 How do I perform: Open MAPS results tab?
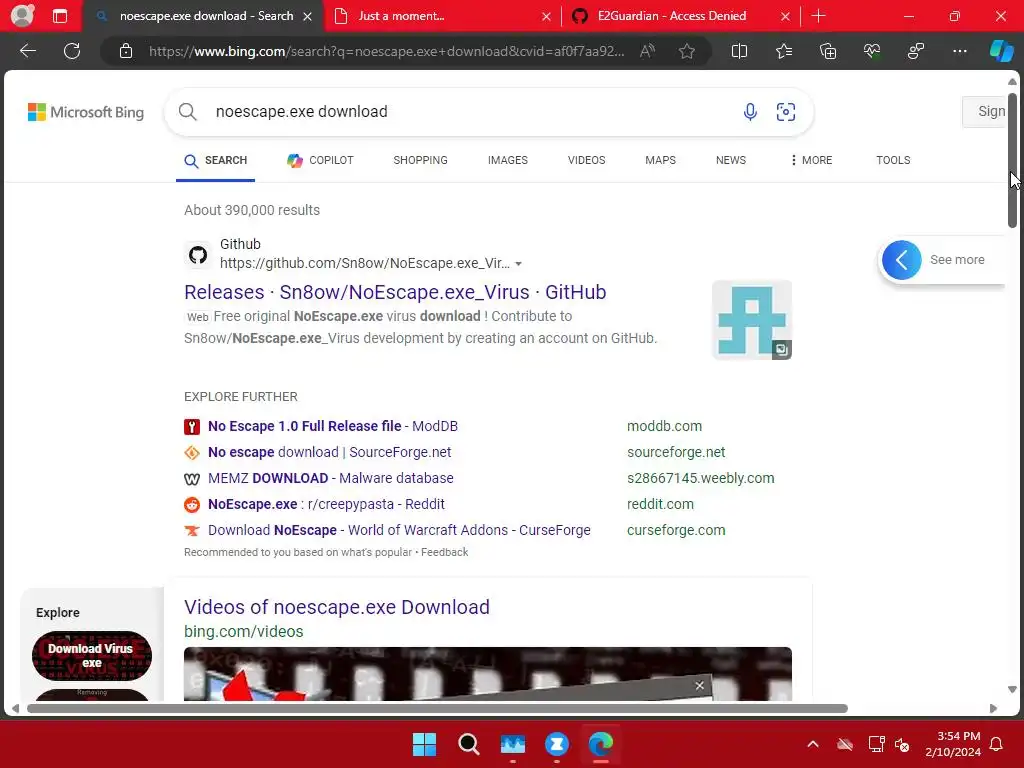click(x=660, y=160)
